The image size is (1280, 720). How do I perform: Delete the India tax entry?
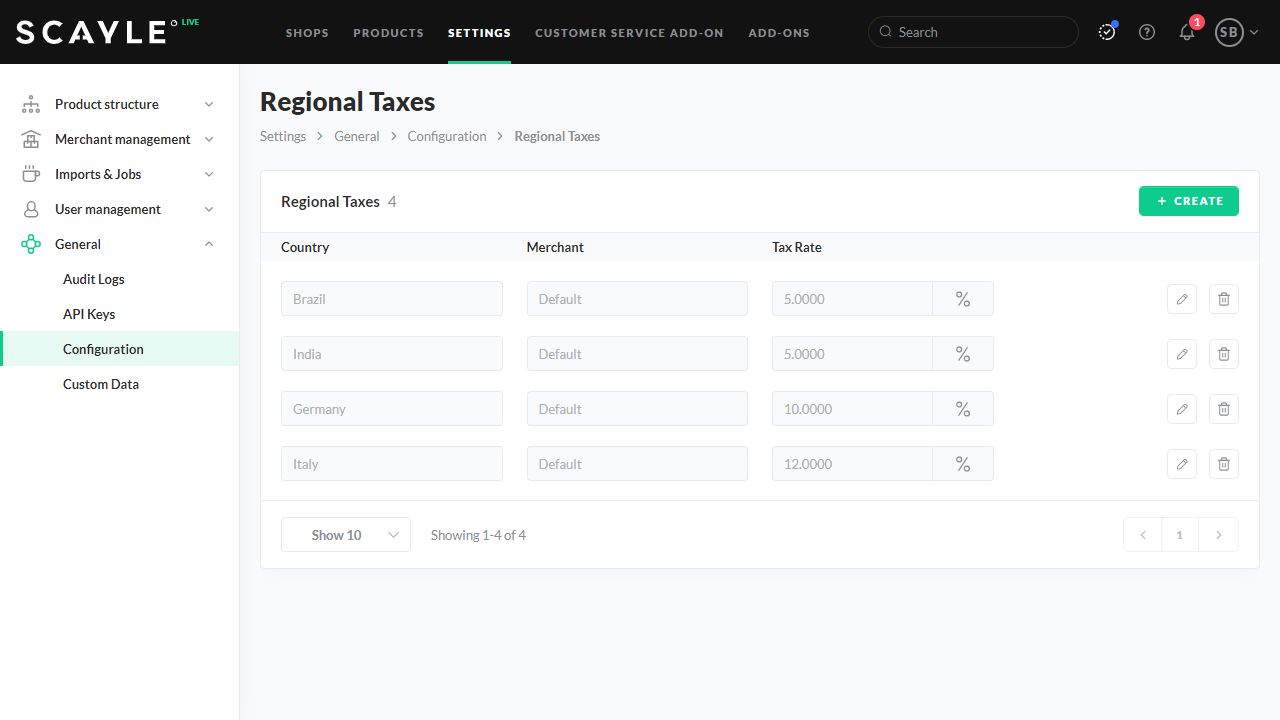click(1223, 354)
